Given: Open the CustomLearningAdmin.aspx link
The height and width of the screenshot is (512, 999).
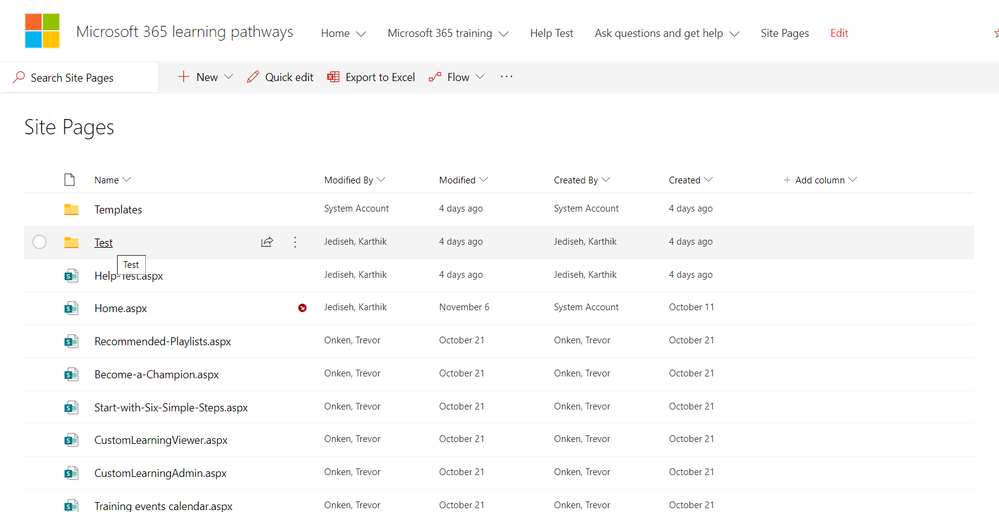Looking at the screenshot, I should [161, 473].
